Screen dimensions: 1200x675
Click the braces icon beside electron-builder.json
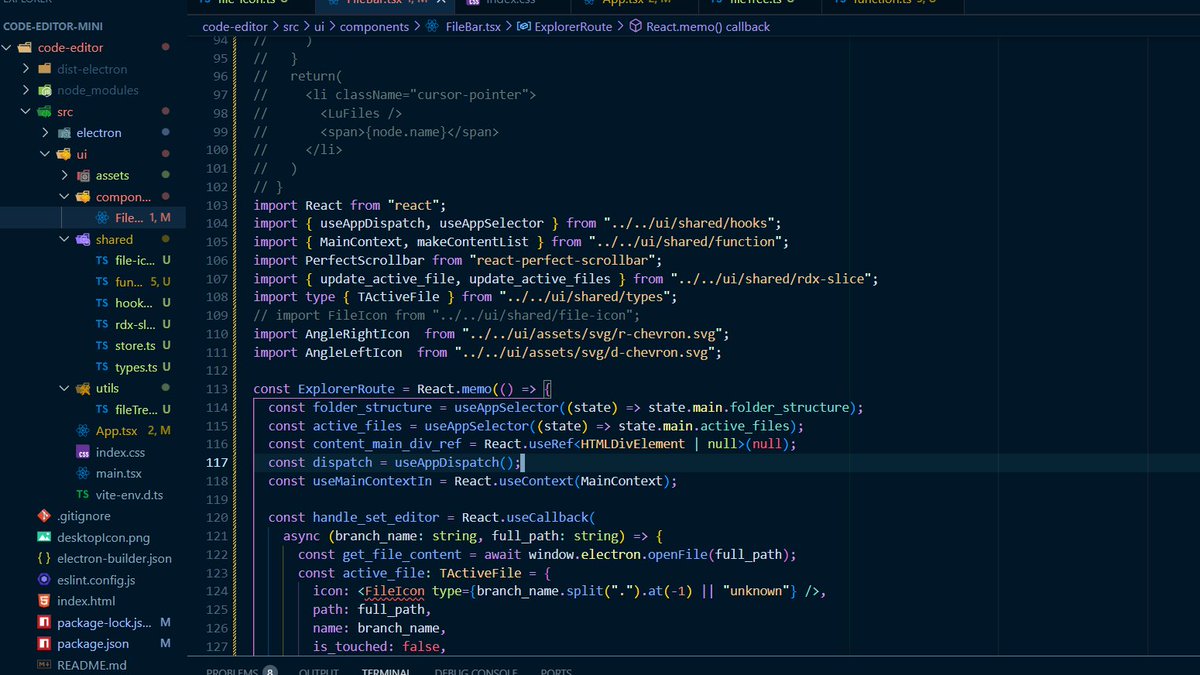[x=44, y=559]
